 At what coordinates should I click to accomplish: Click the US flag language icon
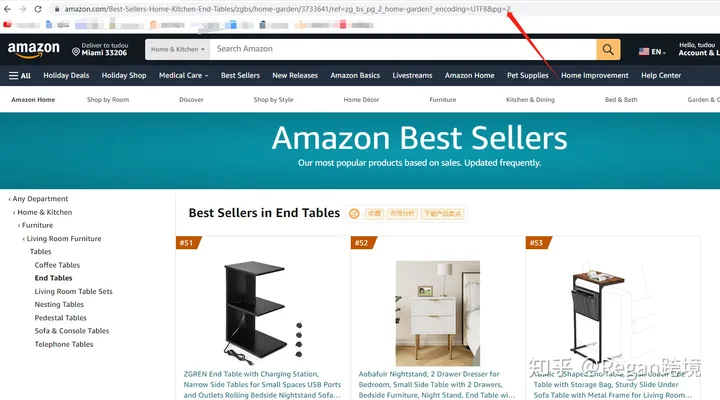[x=644, y=51]
